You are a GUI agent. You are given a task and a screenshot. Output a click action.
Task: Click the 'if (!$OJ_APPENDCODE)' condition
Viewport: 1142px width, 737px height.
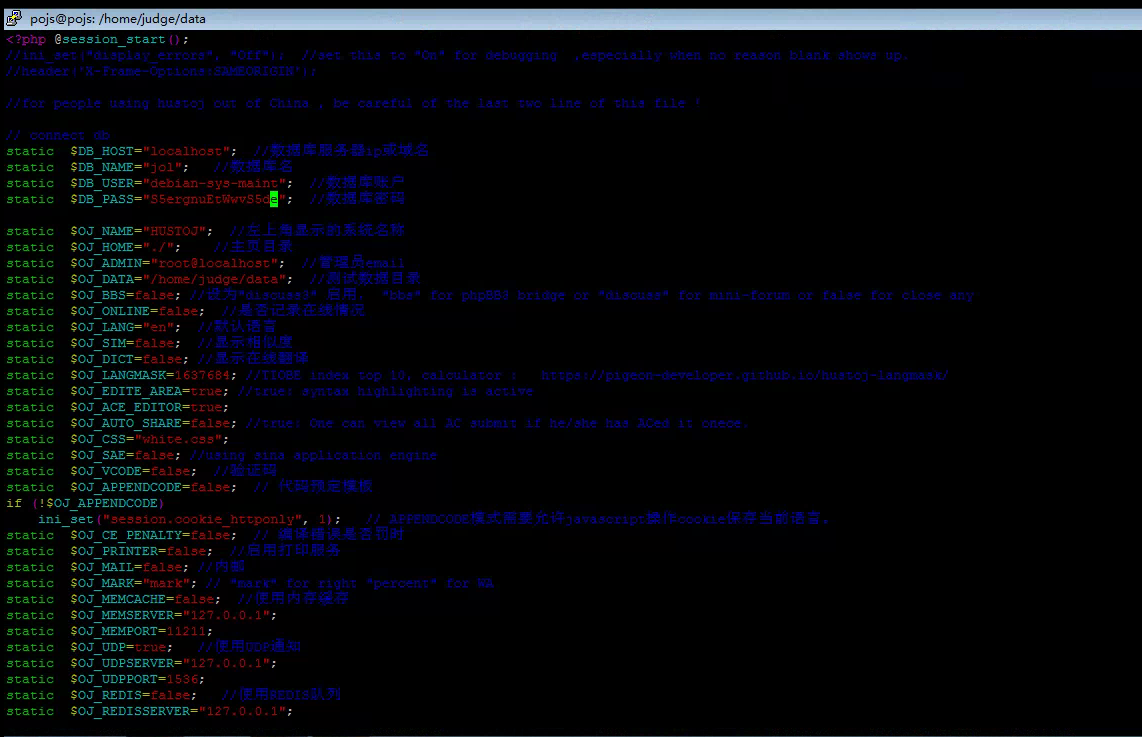[x=86, y=504]
